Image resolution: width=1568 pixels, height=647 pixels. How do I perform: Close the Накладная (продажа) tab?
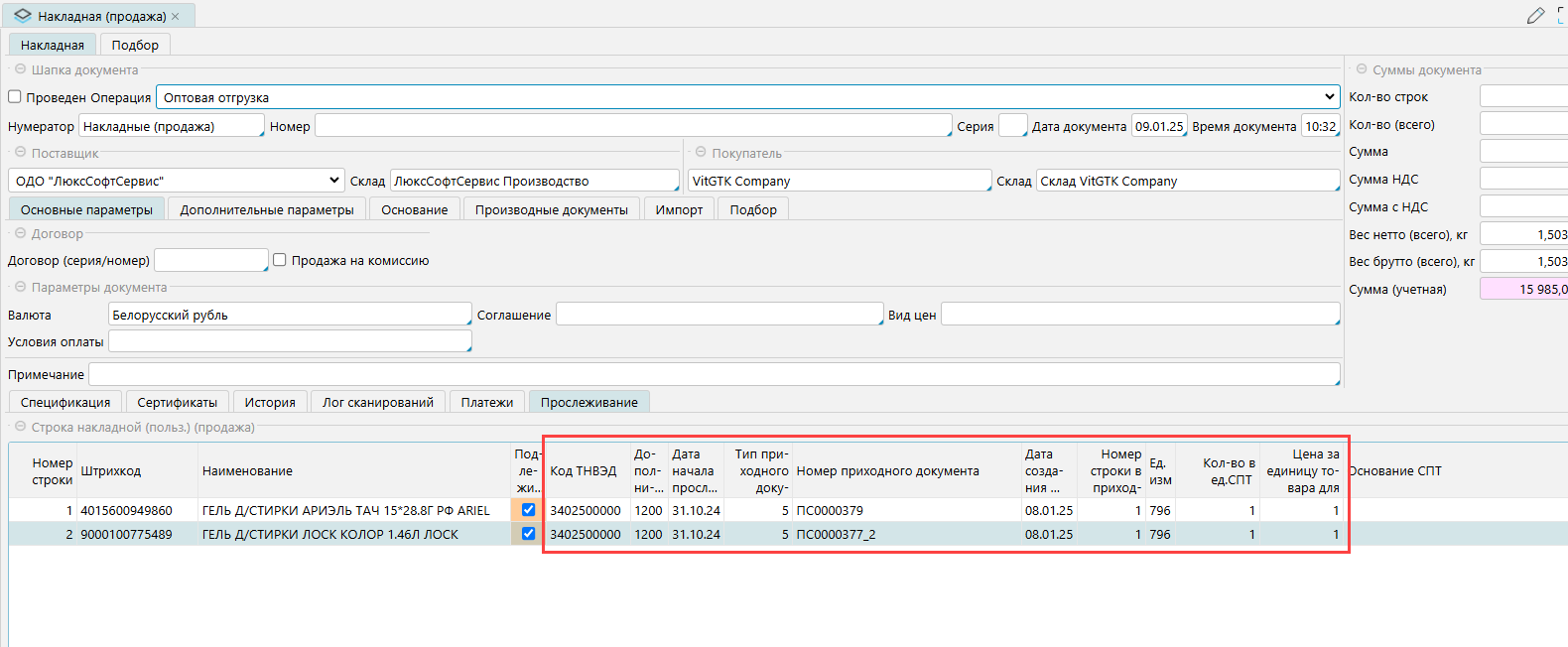176,17
